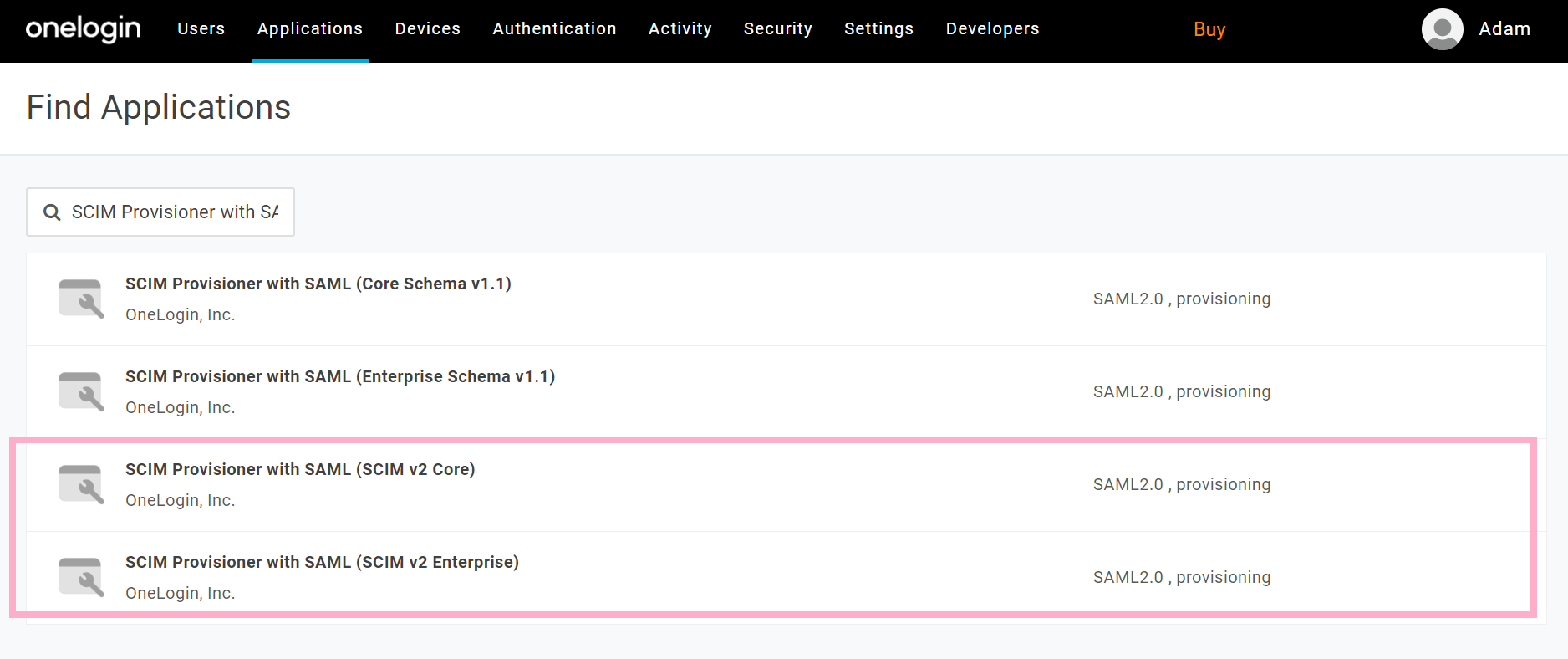
Task: Click the Enterprise Schema v1.1 app icon
Action: 81,391
